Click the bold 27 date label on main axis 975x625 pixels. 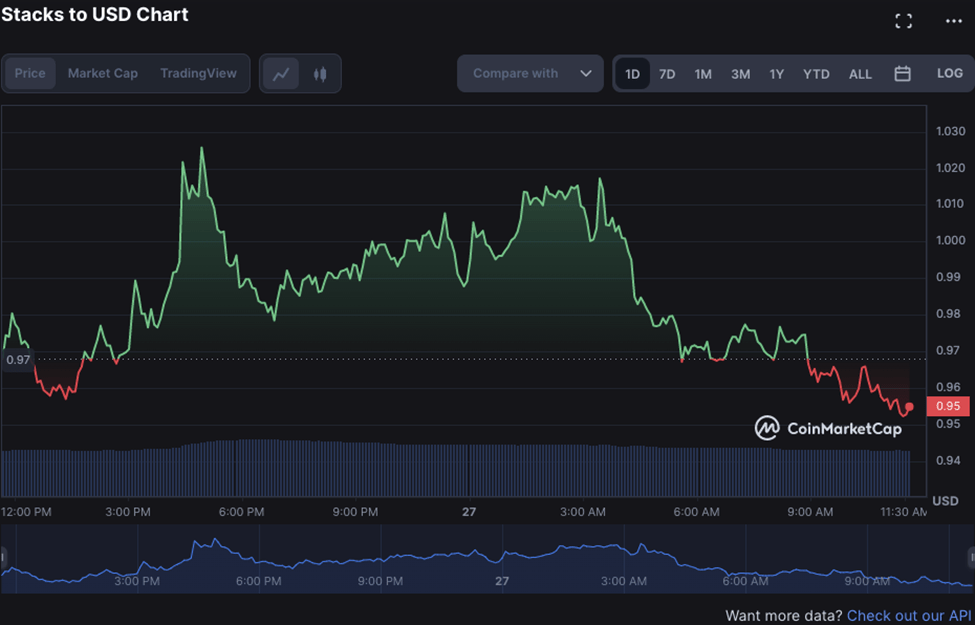(x=469, y=512)
